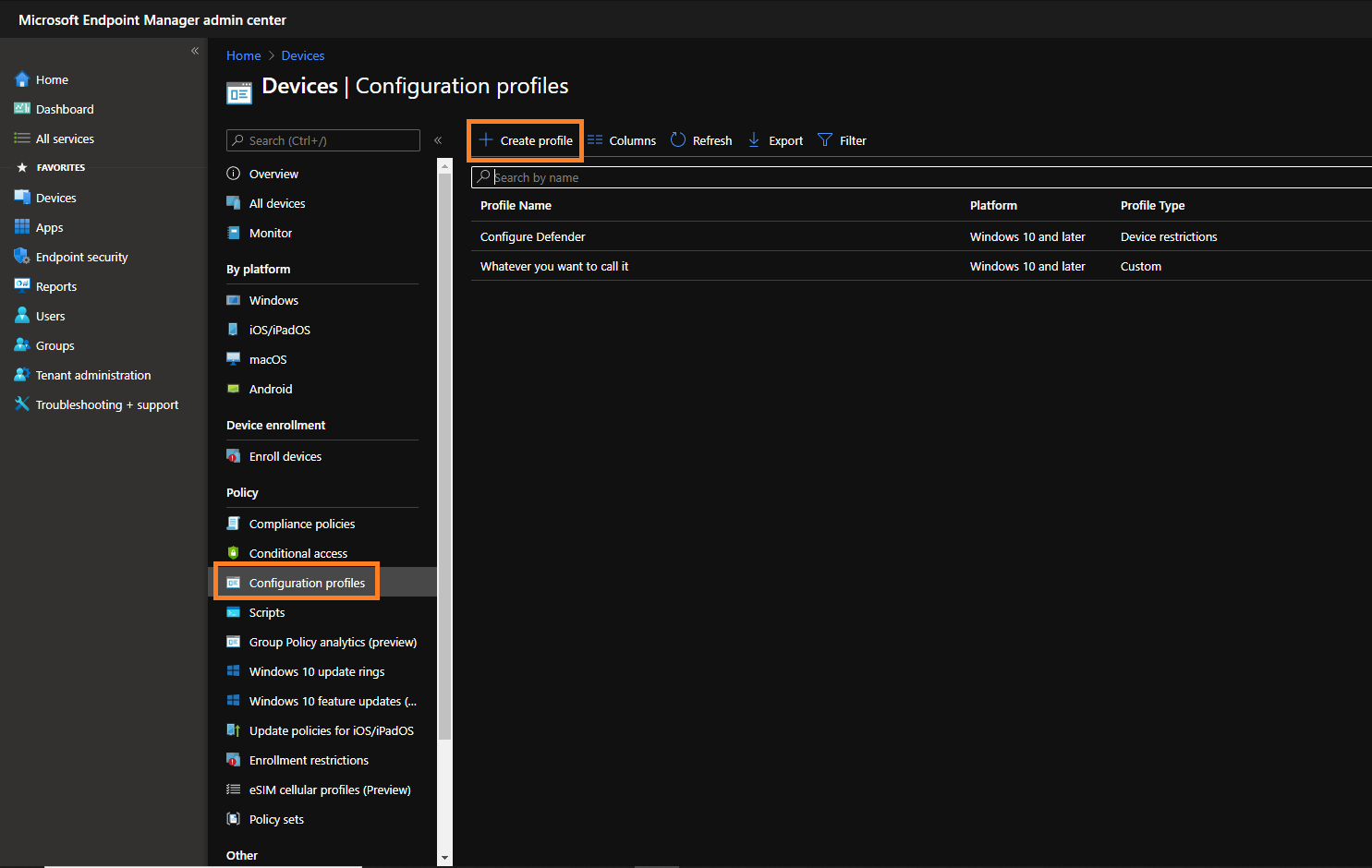Click blade menu scrollbar up arrow
The width and height of the screenshot is (1372, 868).
coord(445,166)
